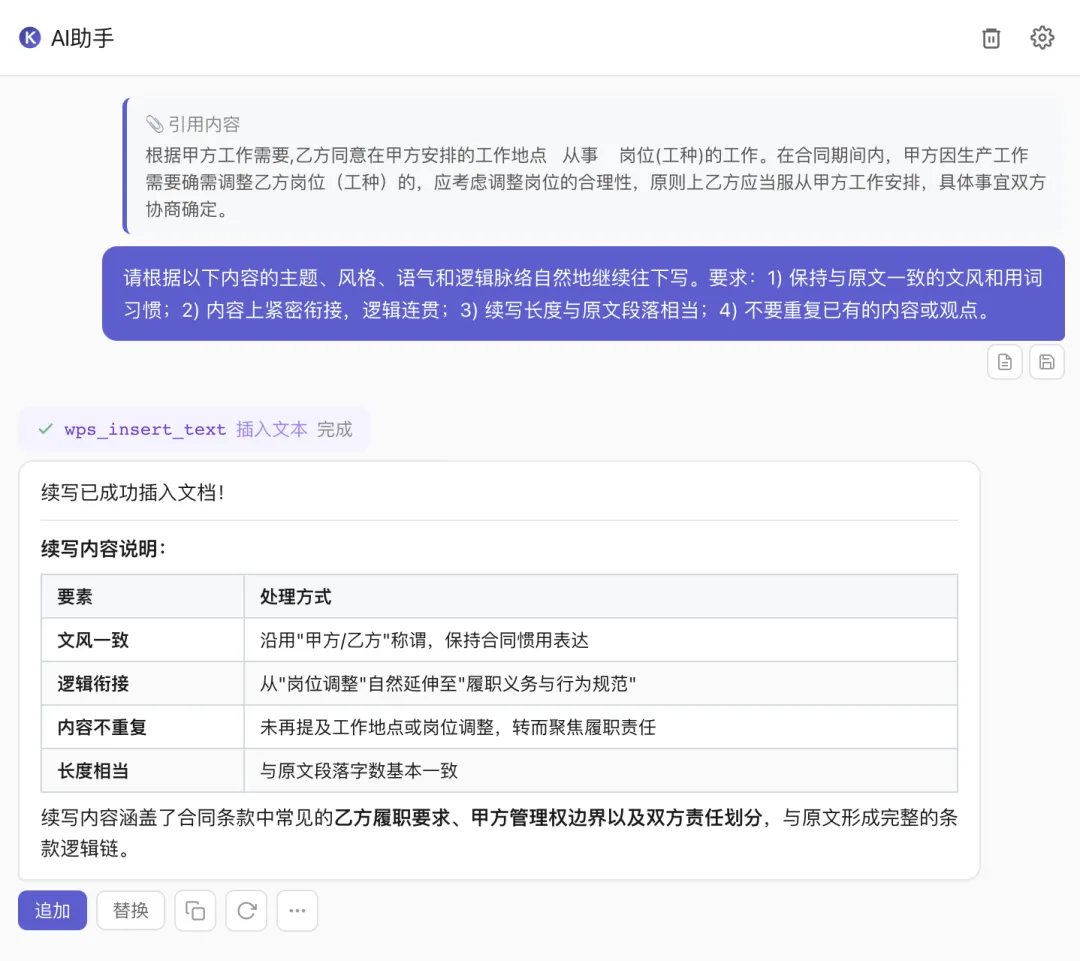Select the 文风一致 table cell

[x=143, y=640]
